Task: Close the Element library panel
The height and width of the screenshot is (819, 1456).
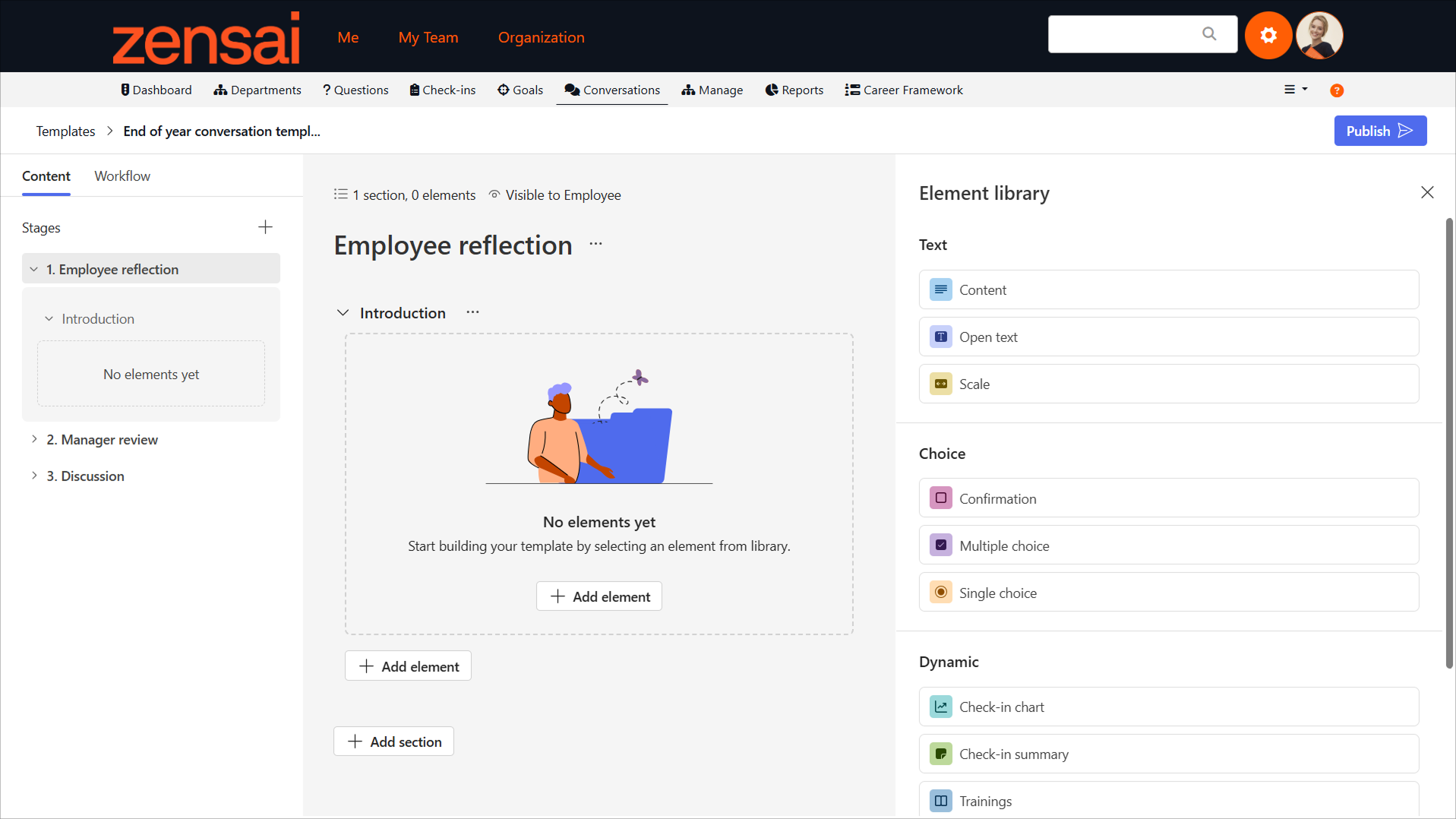Action: (1427, 192)
